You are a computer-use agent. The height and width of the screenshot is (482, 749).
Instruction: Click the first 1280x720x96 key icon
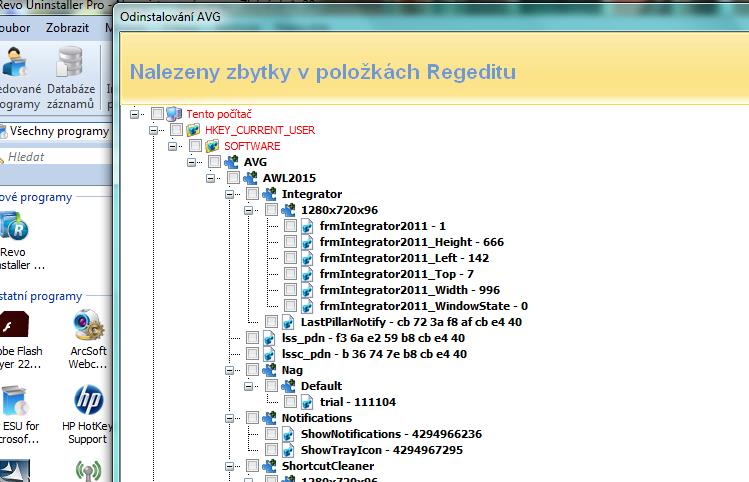288,210
